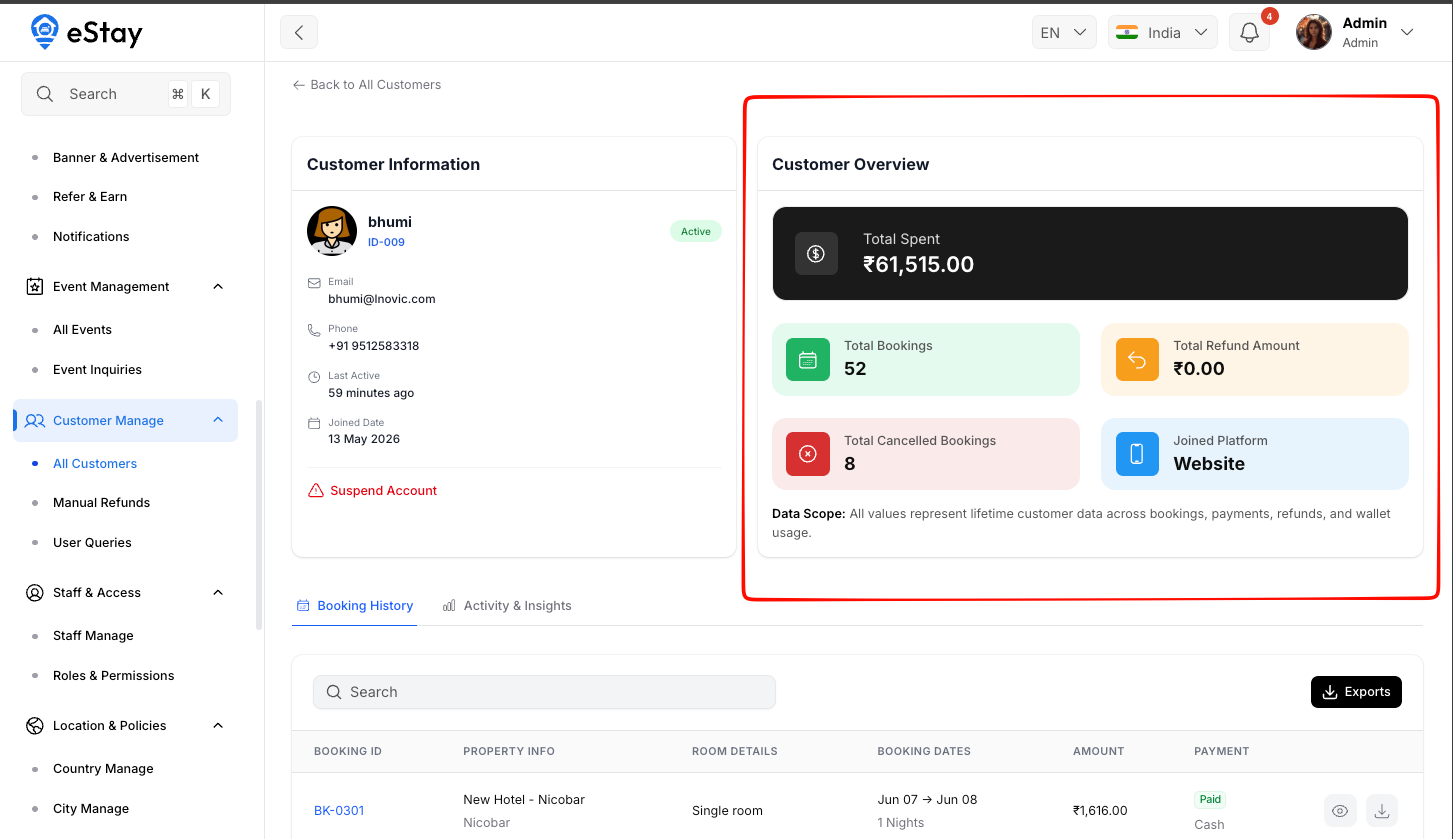
Task: Click the Customer Manage people icon
Action: [34, 421]
